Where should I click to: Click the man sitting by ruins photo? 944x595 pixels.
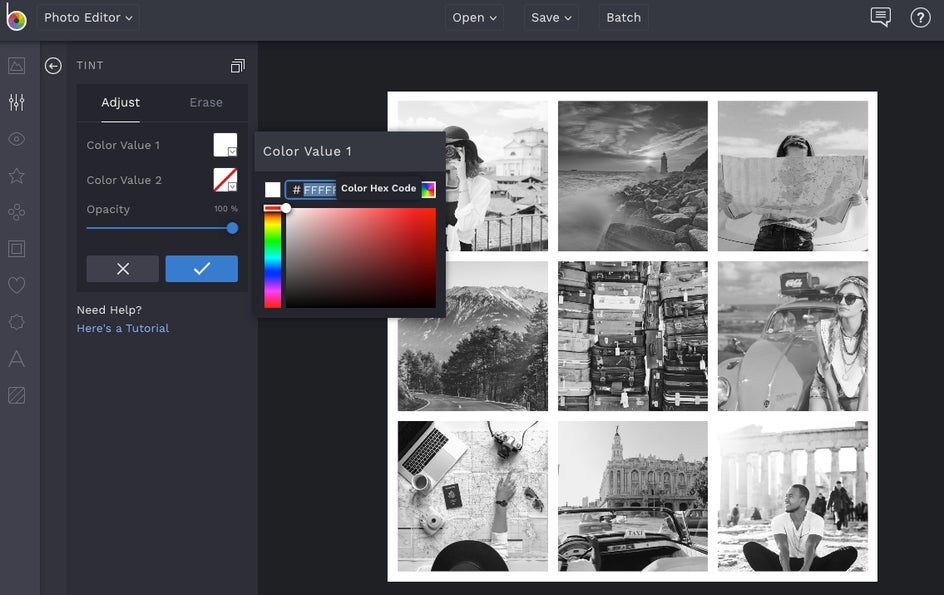793,496
